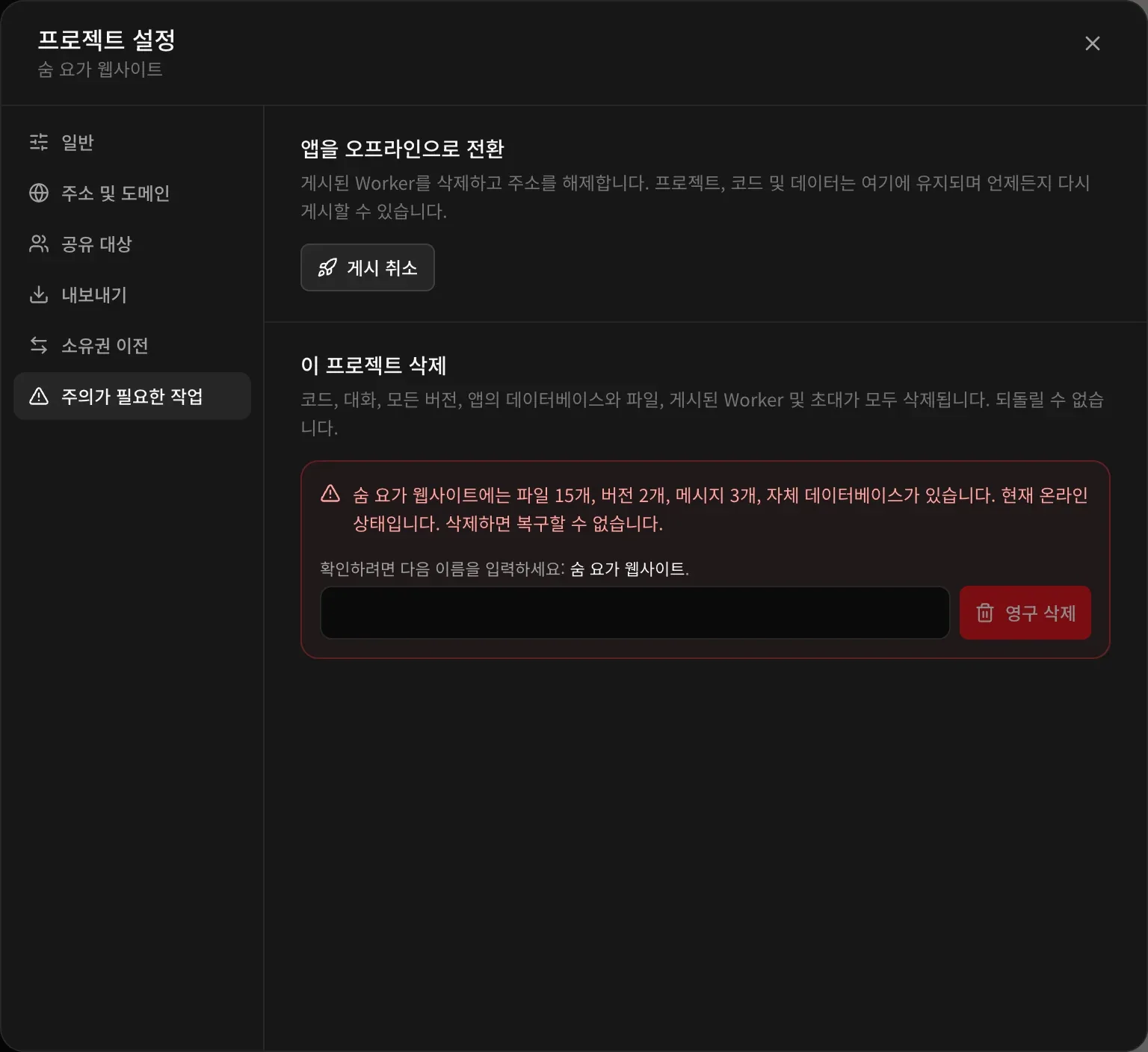Click the globe icon beside 주소 및 도메인

pos(39,193)
